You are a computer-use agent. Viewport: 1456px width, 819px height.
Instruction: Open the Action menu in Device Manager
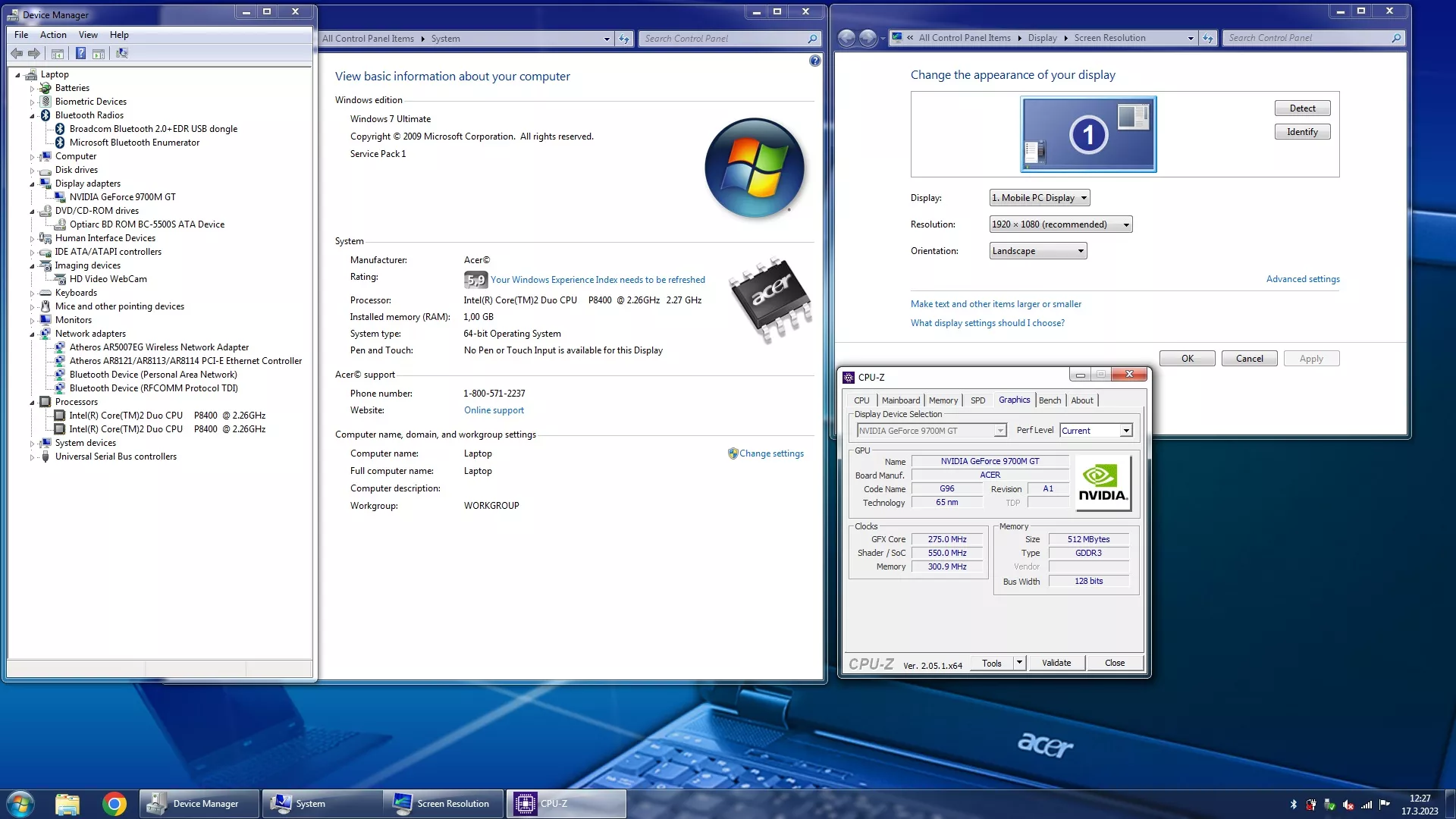[x=53, y=35]
